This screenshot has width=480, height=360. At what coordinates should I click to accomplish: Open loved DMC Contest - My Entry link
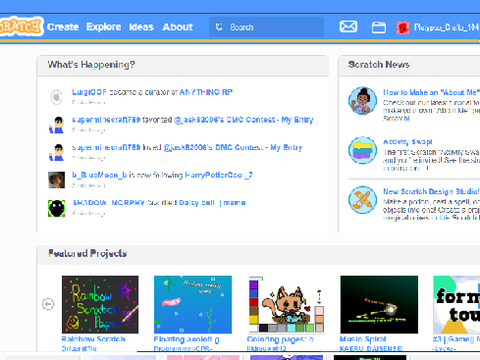click(x=233, y=148)
